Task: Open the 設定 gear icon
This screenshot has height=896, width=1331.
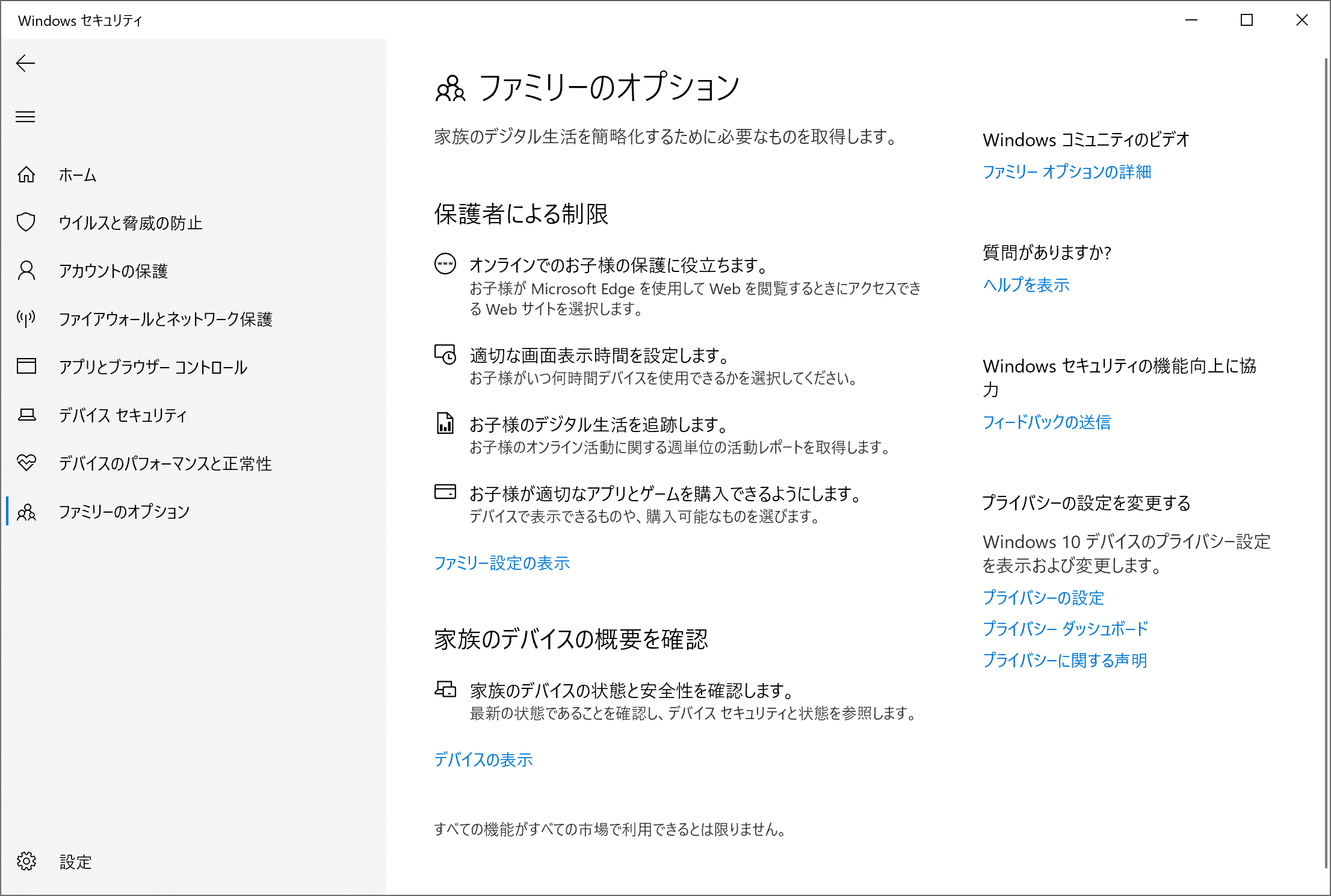Action: tap(26, 862)
